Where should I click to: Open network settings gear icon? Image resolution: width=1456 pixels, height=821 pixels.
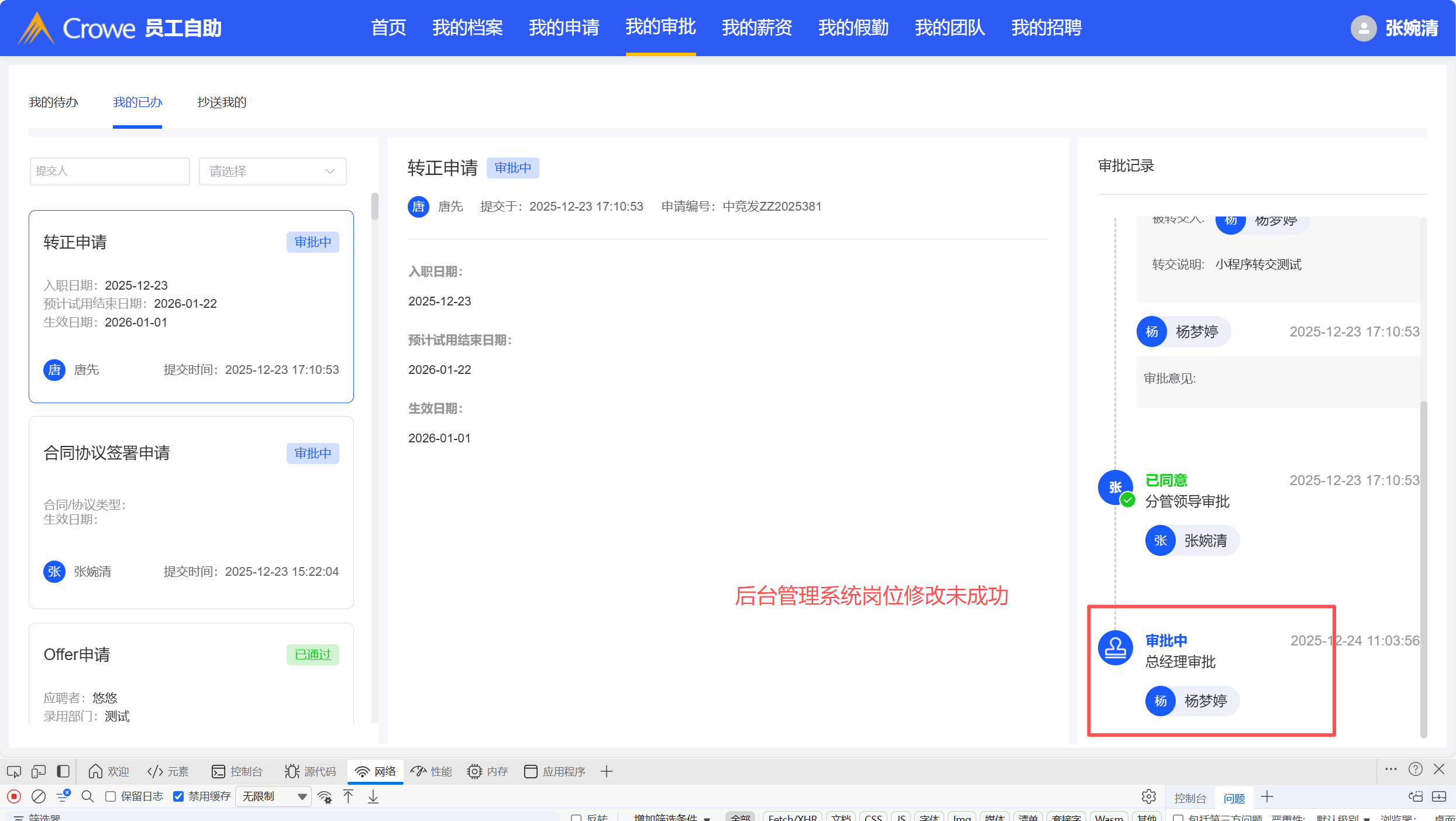(1148, 796)
